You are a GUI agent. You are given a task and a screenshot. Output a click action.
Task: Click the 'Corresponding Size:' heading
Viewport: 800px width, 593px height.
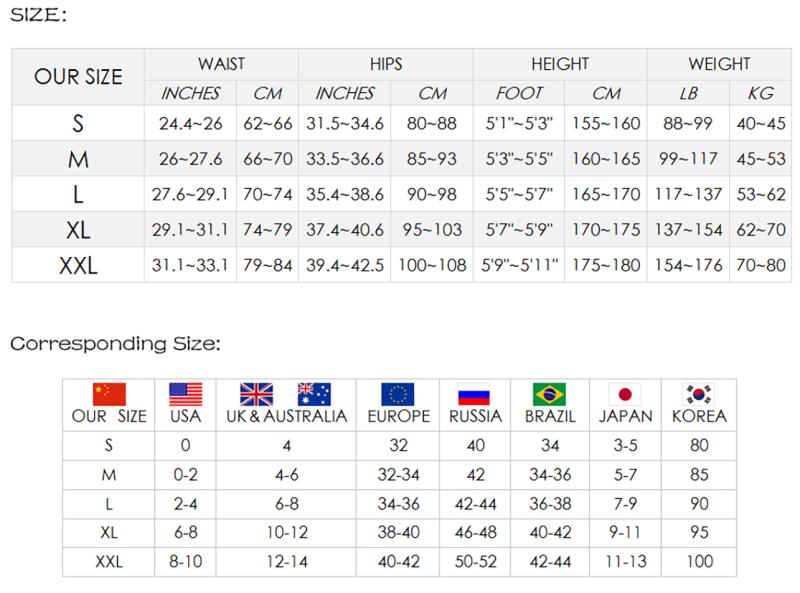[x=115, y=345]
